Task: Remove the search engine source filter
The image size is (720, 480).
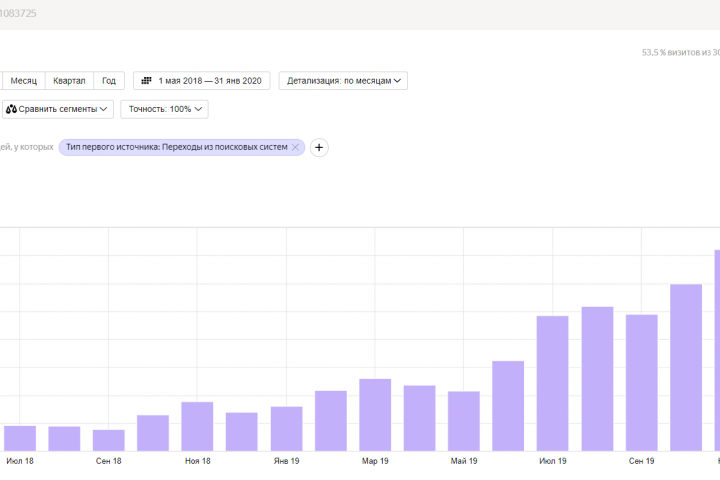Action: point(296,147)
